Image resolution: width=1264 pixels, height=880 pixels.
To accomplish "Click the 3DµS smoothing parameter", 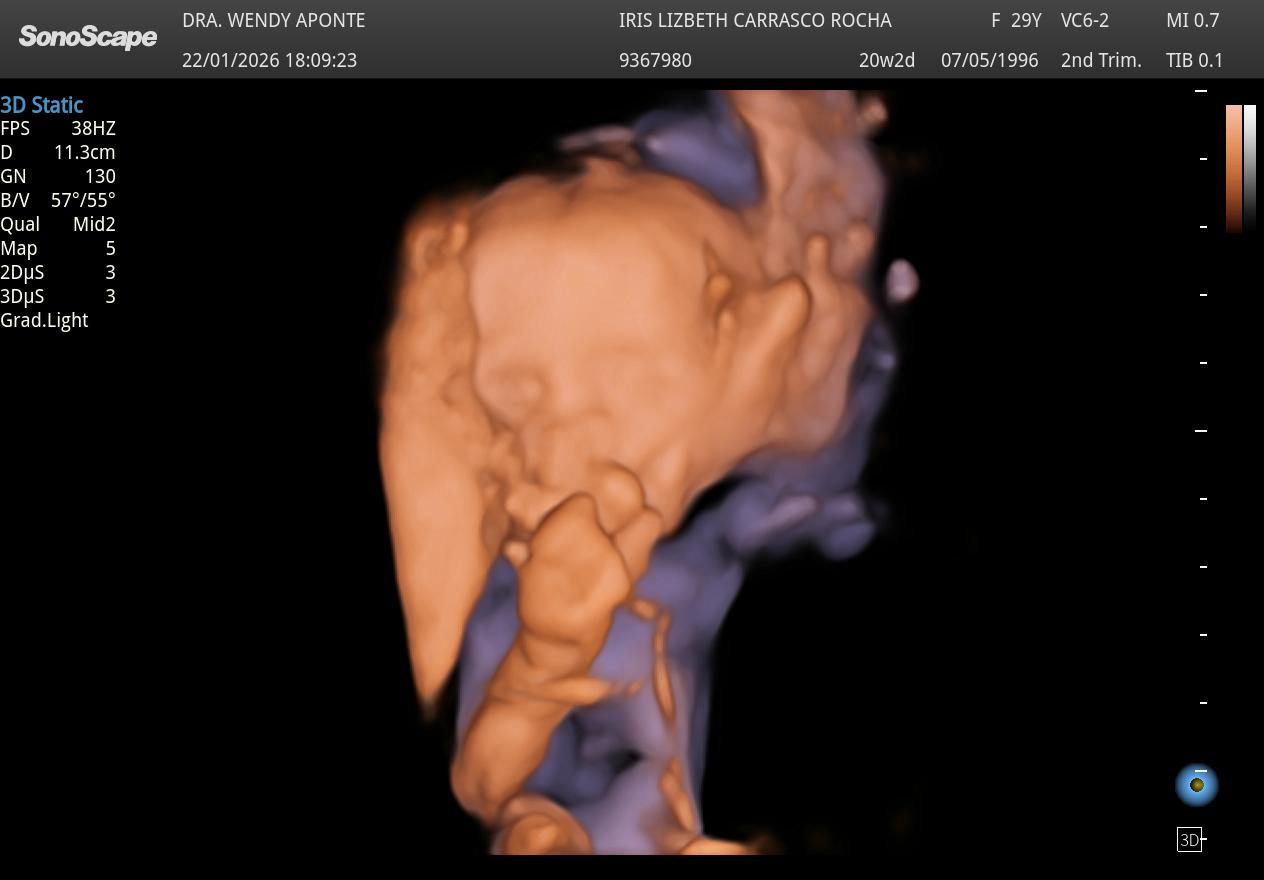I will coord(58,296).
